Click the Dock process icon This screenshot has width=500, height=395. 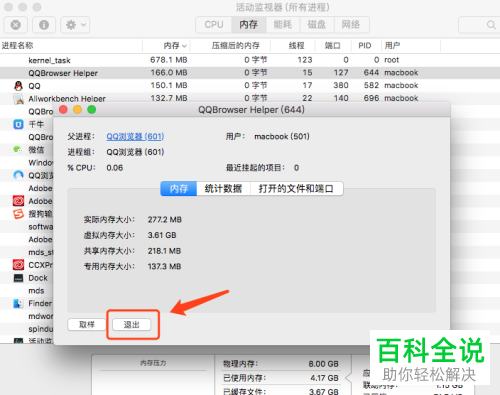coord(18,278)
